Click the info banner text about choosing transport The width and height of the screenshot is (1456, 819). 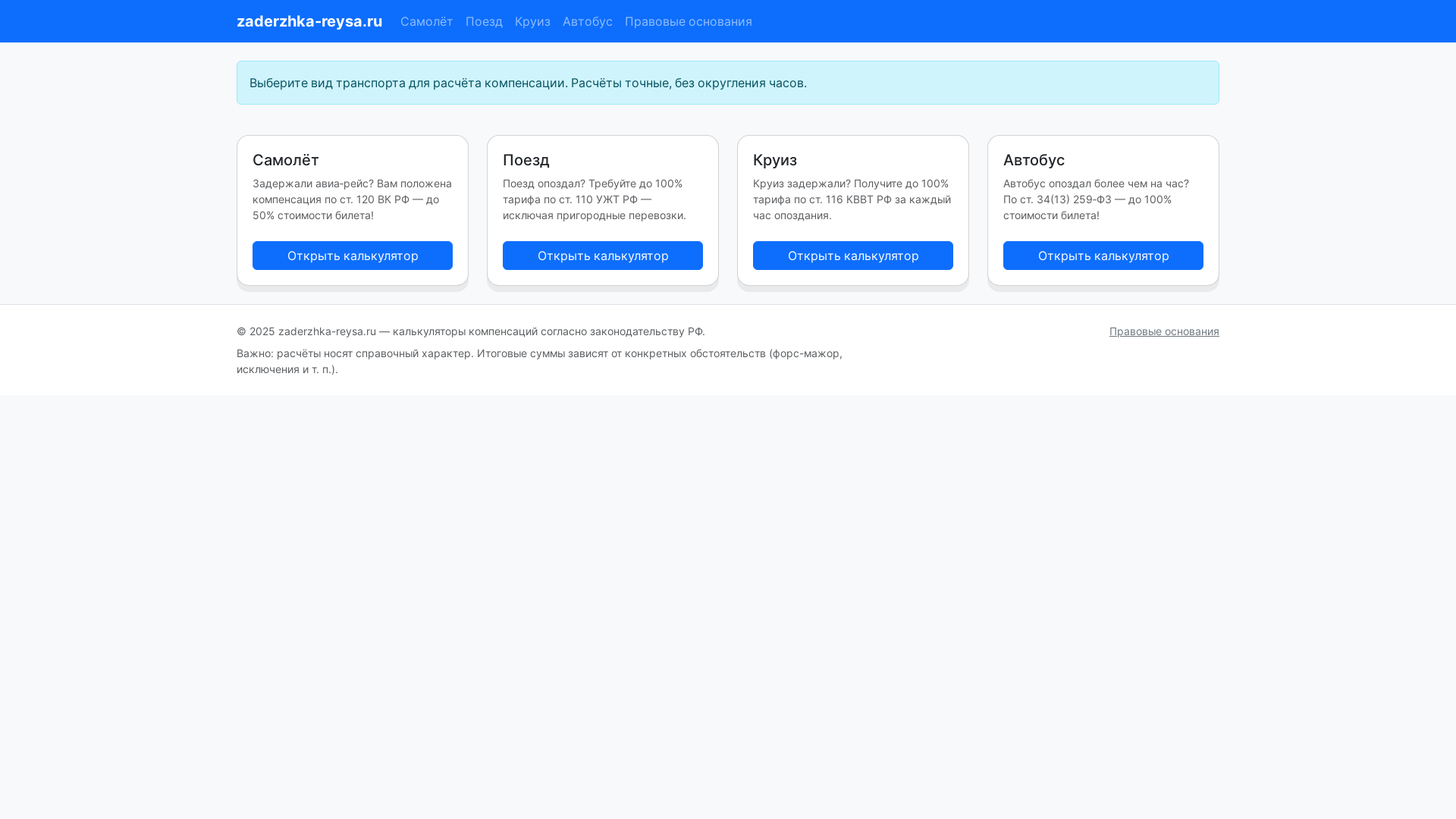pos(528,83)
